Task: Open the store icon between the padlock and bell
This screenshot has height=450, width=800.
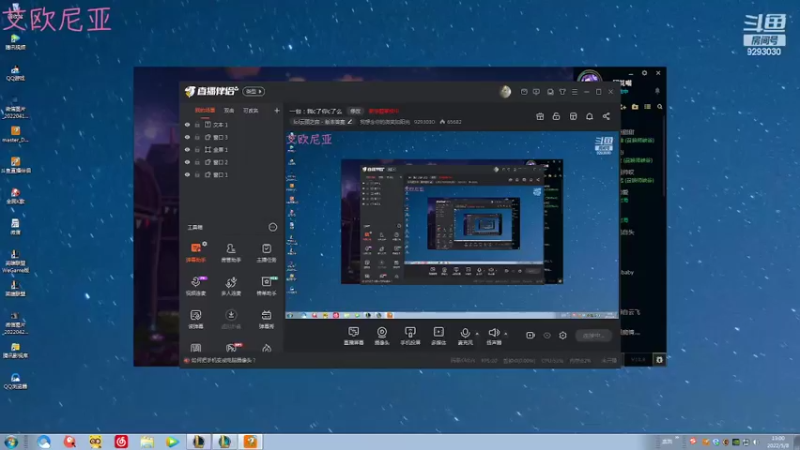Action: (573, 116)
